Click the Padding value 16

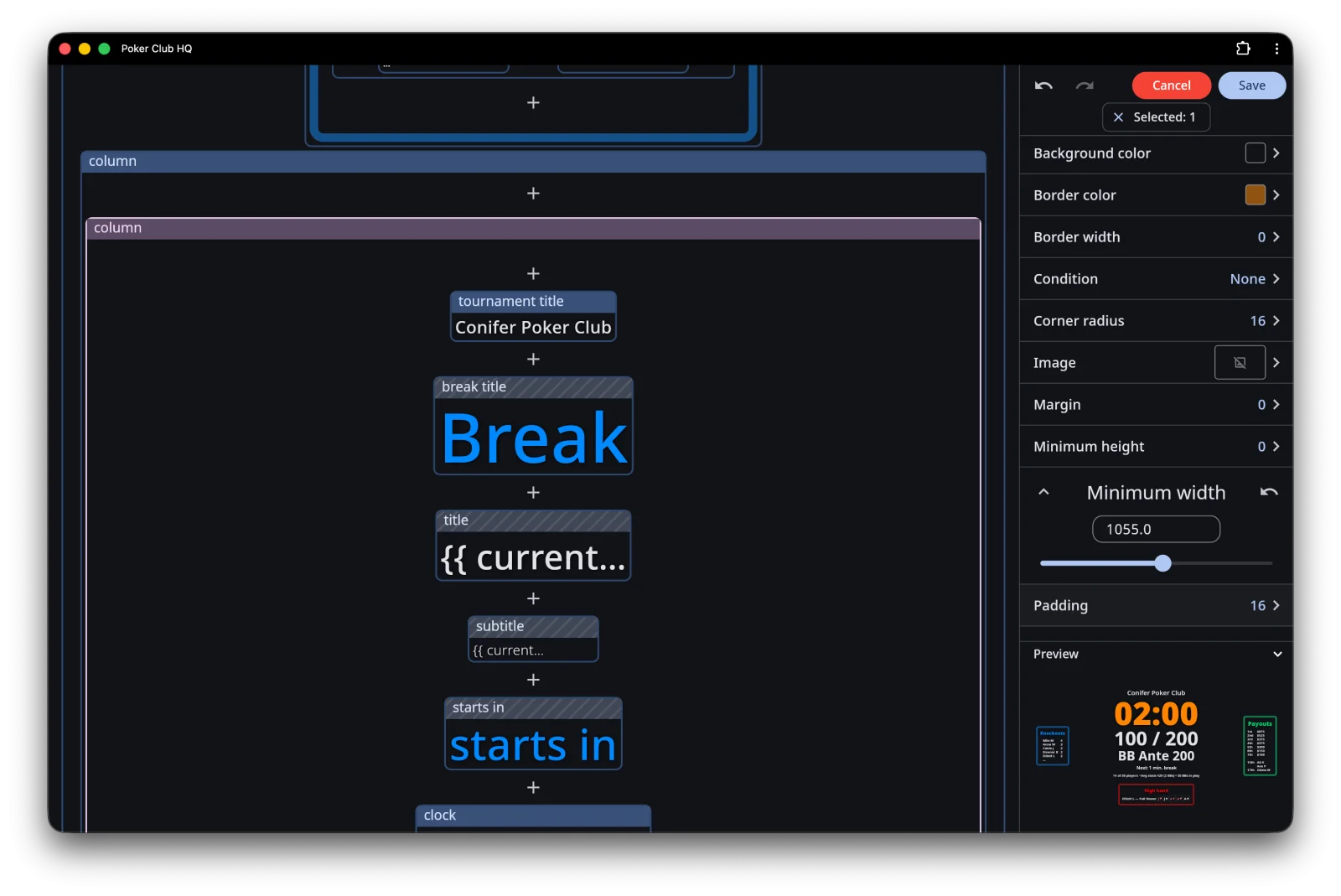1257,605
